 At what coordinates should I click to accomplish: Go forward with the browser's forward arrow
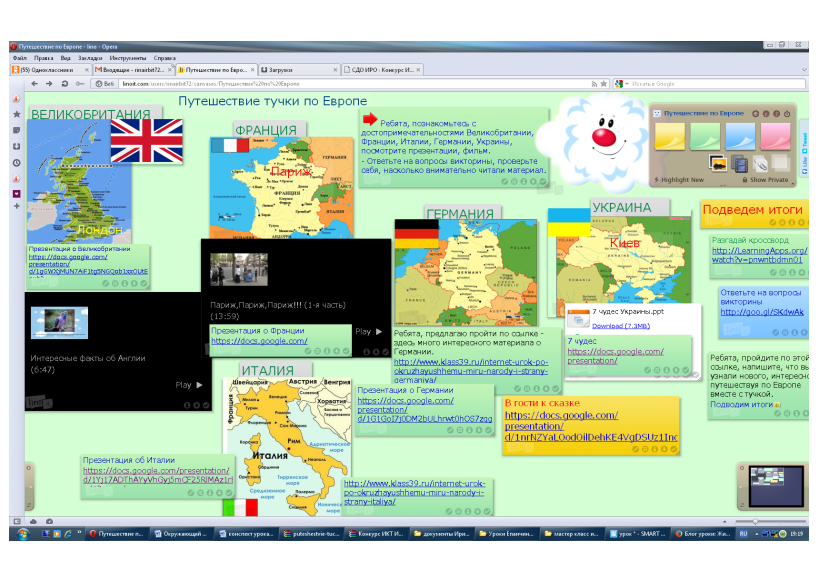pyautogui.click(x=49, y=84)
